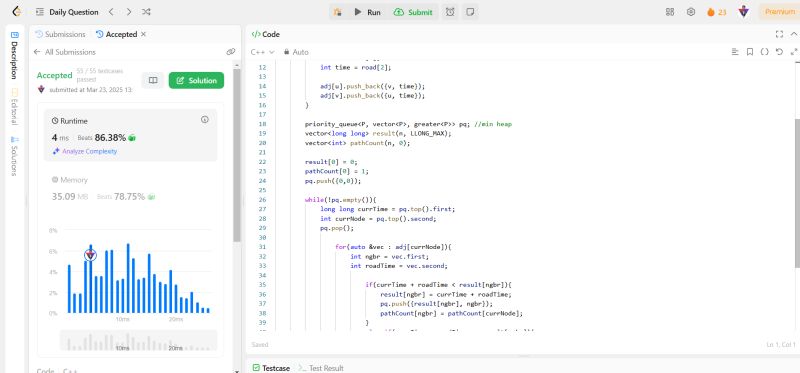This screenshot has height=373, width=800.
Task: Show runtime info circle icon
Action: click(205, 120)
